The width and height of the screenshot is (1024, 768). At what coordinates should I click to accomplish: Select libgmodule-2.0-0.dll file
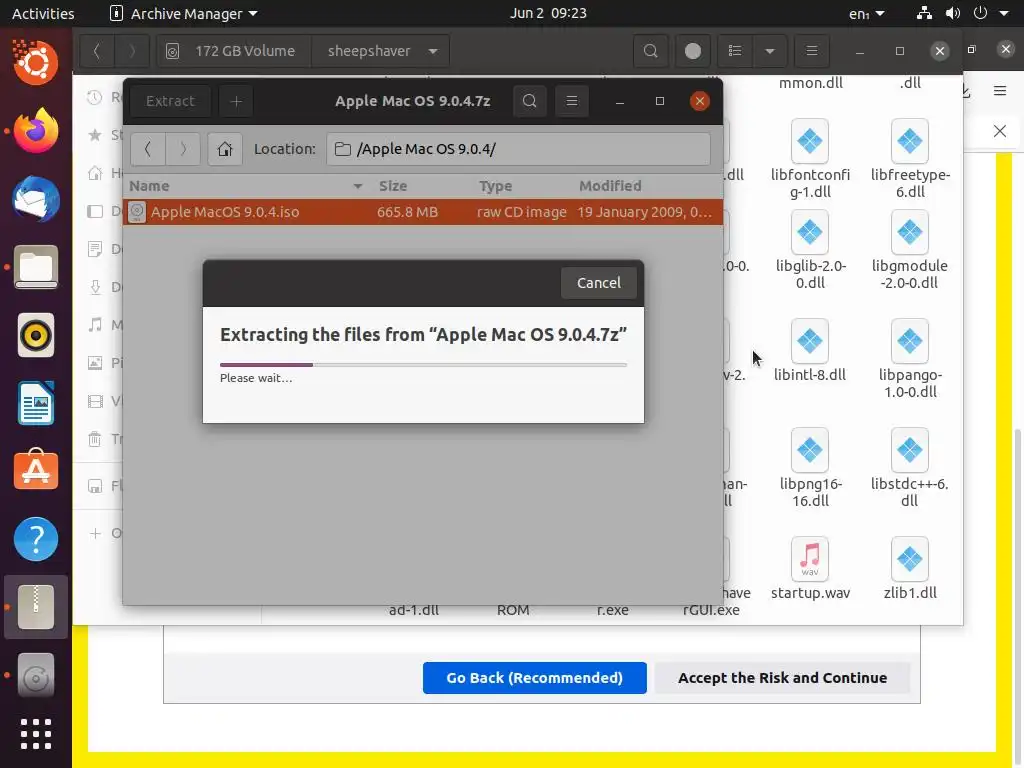(910, 250)
